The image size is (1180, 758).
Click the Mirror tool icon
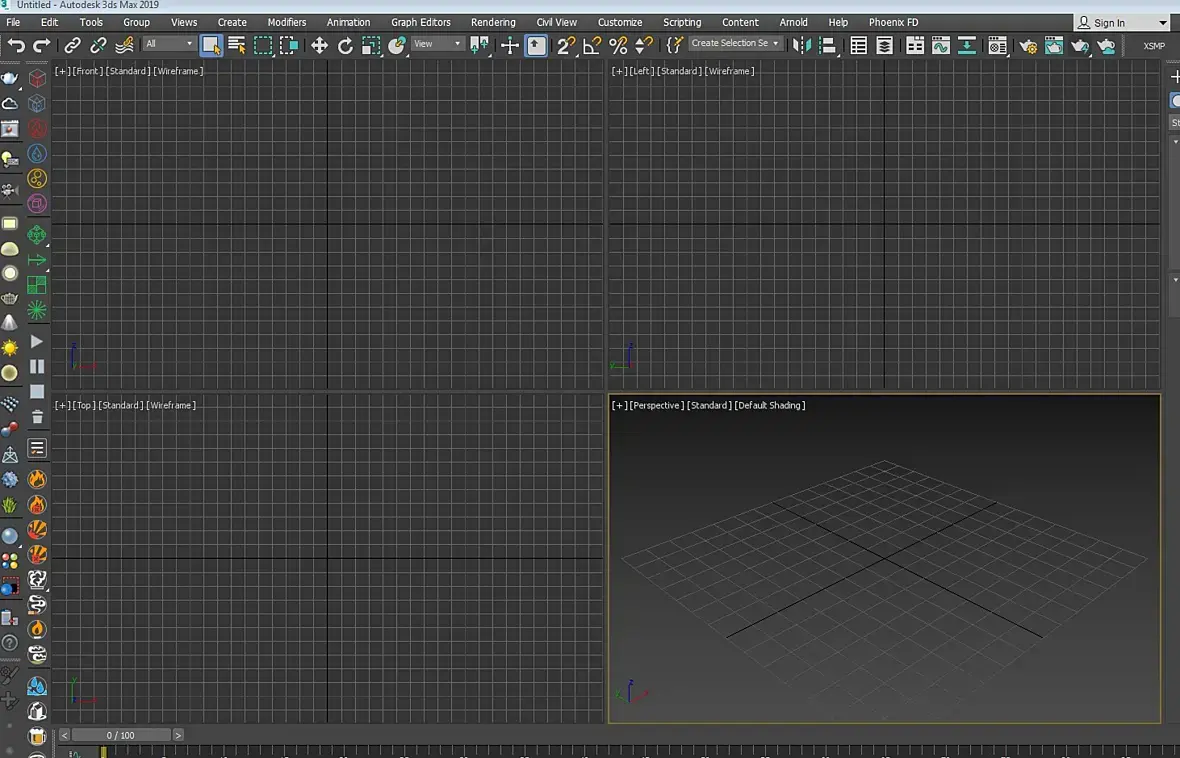[x=801, y=45]
